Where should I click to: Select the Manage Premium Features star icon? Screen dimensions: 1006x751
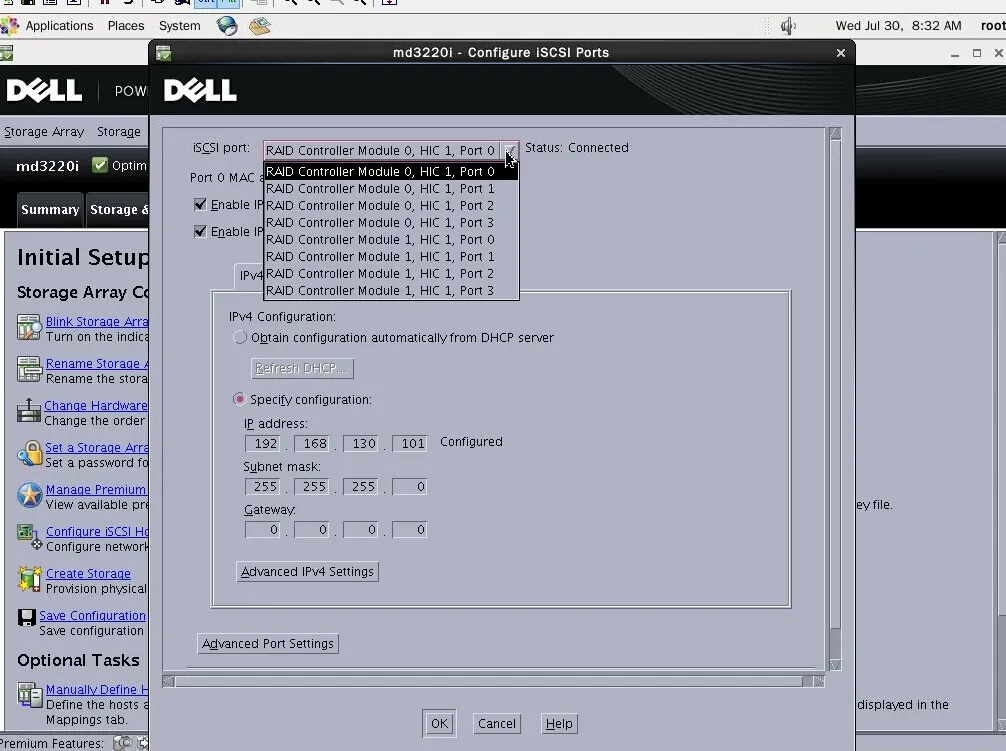point(29,495)
